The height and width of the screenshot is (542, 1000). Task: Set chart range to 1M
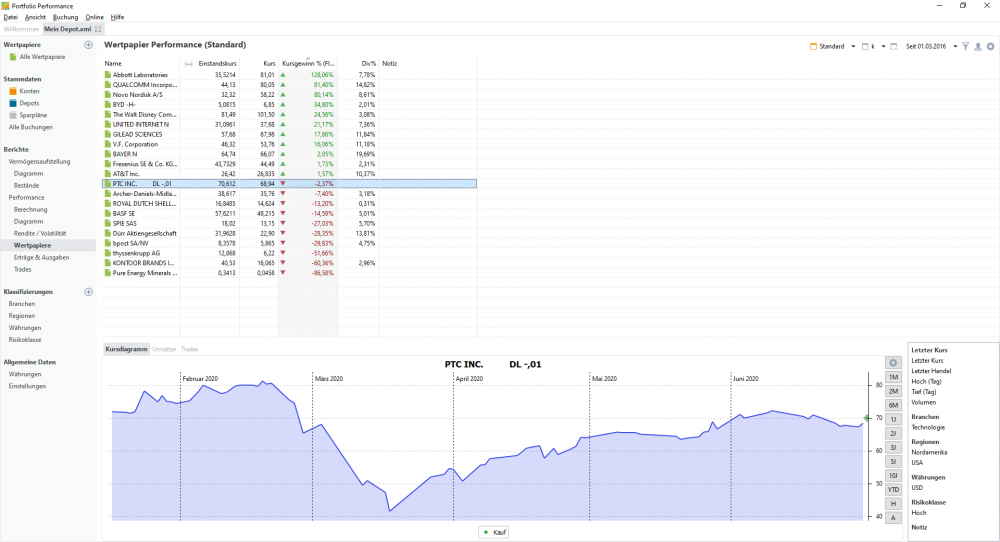pos(893,377)
